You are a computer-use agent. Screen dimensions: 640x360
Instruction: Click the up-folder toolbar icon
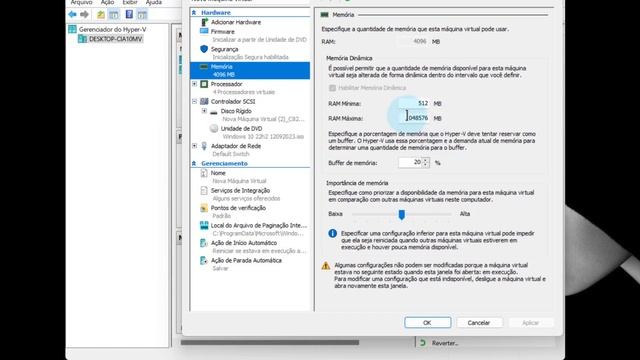(x=101, y=15)
